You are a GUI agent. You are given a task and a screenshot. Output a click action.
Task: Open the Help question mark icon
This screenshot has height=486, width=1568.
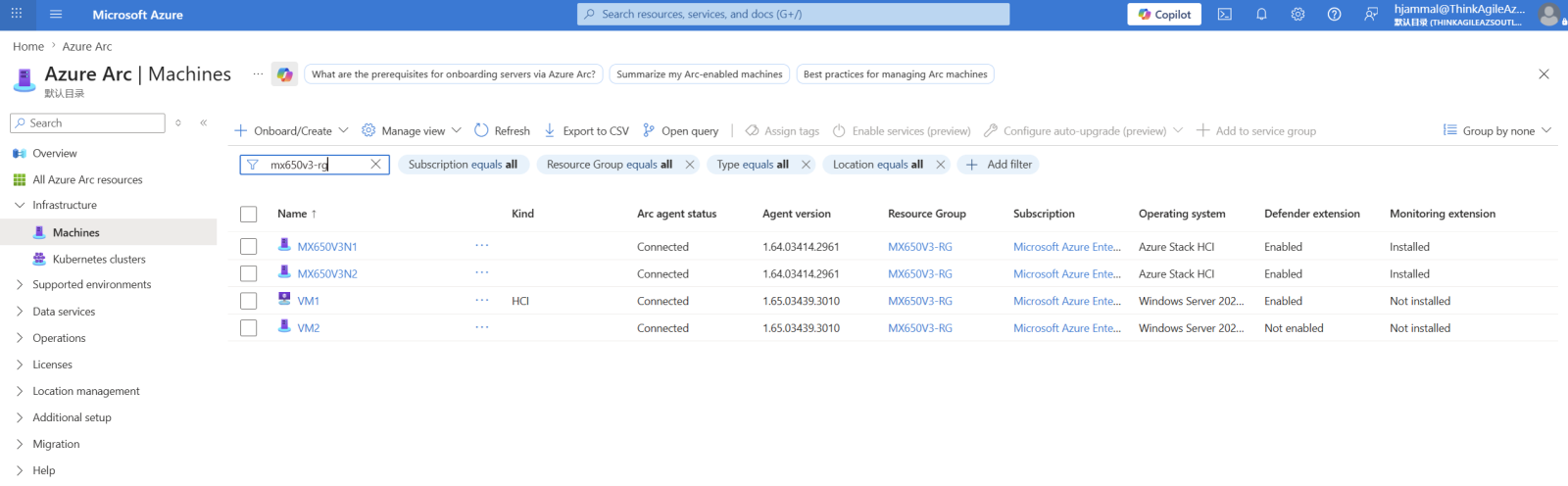[x=1334, y=14]
